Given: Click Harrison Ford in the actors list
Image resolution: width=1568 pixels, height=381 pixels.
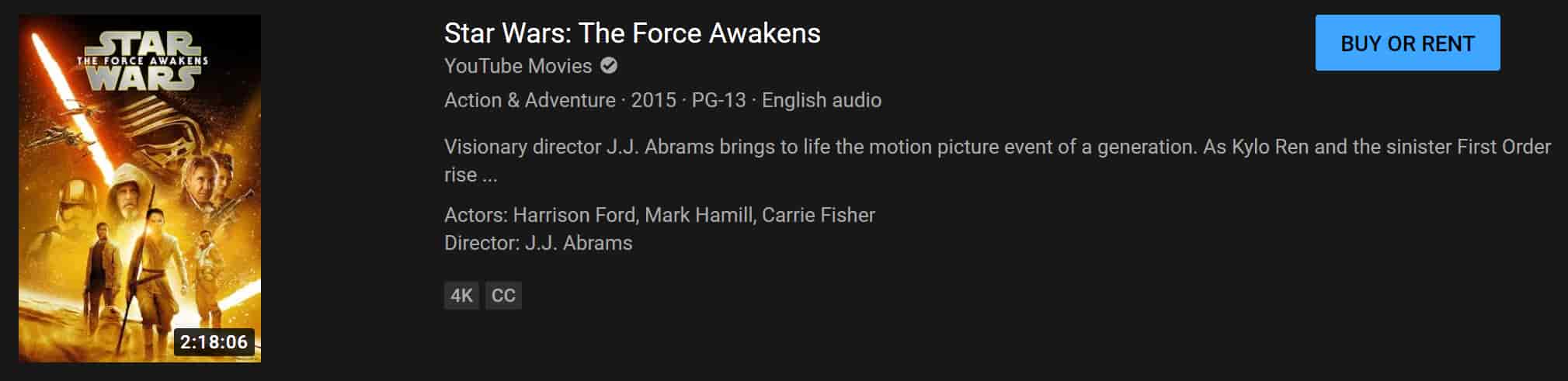Looking at the screenshot, I should click(574, 215).
